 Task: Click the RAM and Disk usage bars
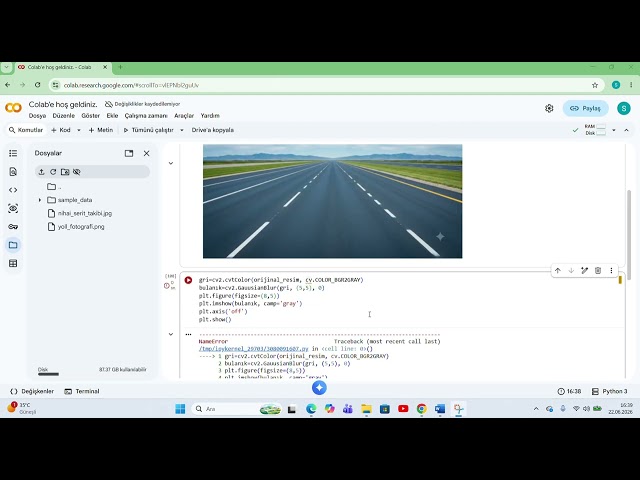click(x=596, y=130)
